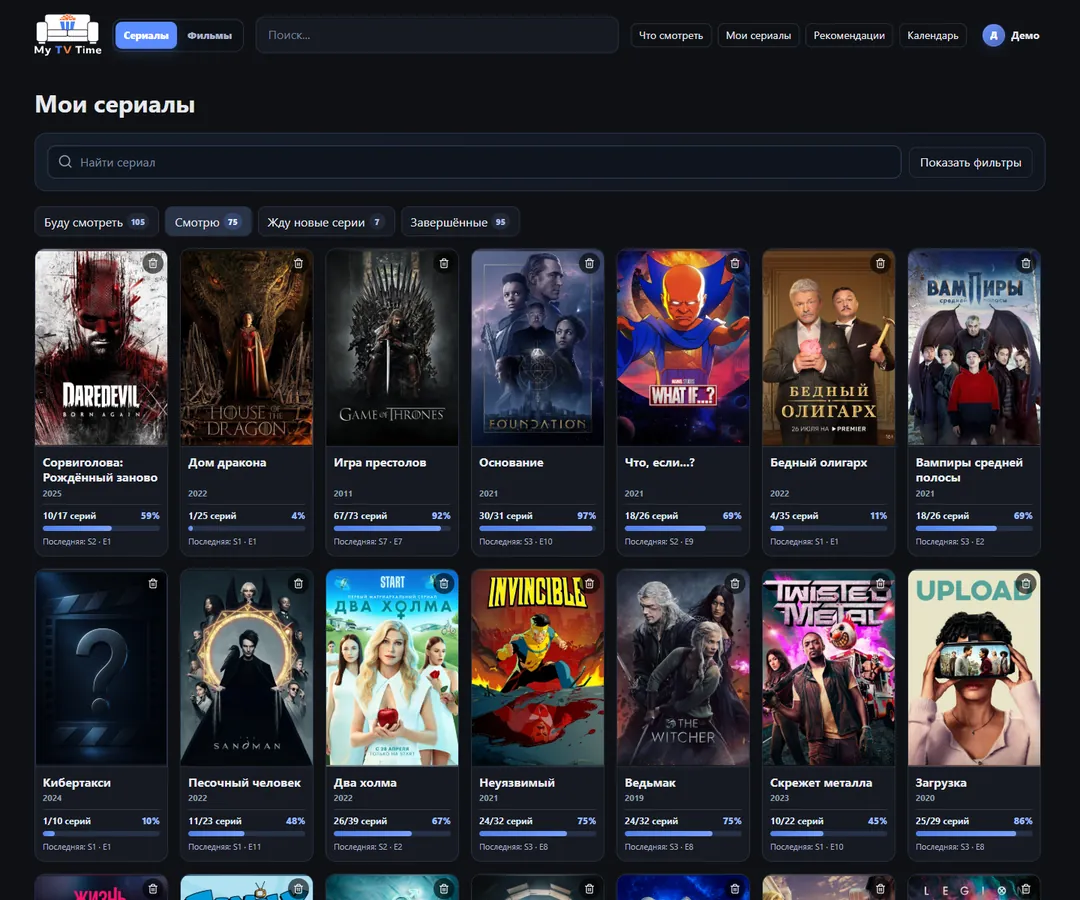This screenshot has width=1080, height=900.
Task: Click Ведьмак progress bar at 75%
Action: tap(683, 833)
